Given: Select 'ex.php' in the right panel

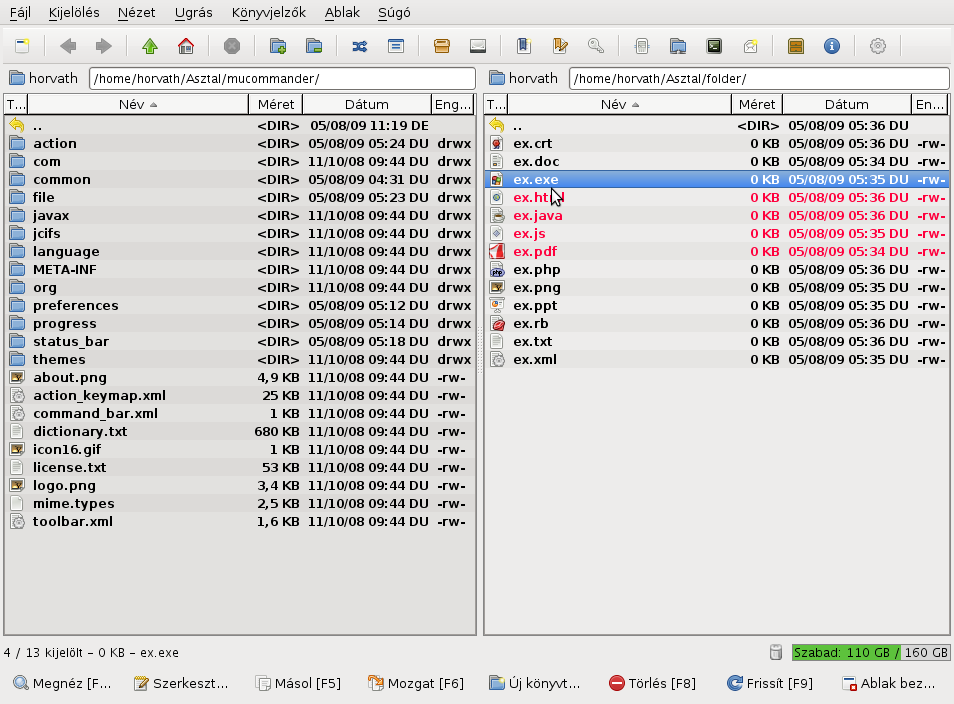Looking at the screenshot, I should (x=717, y=270).
